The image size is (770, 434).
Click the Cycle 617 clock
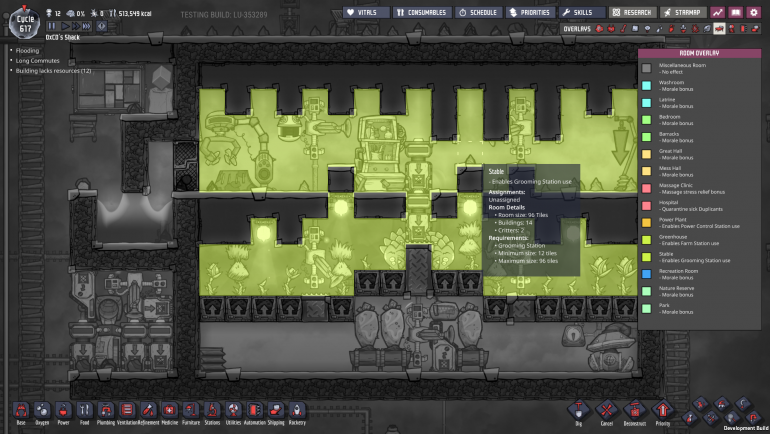point(26,23)
